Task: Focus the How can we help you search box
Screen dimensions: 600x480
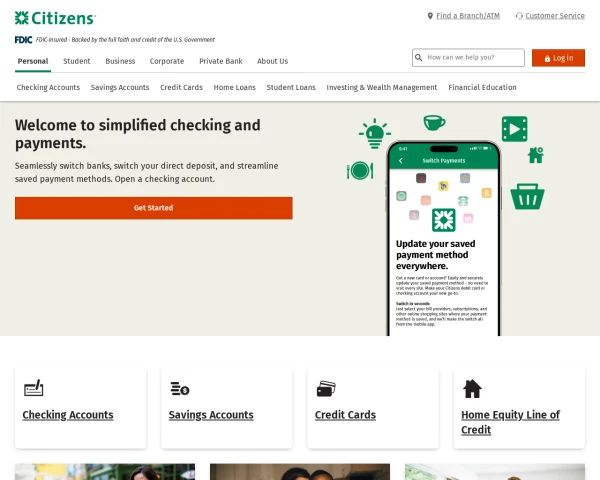Action: pos(468,57)
